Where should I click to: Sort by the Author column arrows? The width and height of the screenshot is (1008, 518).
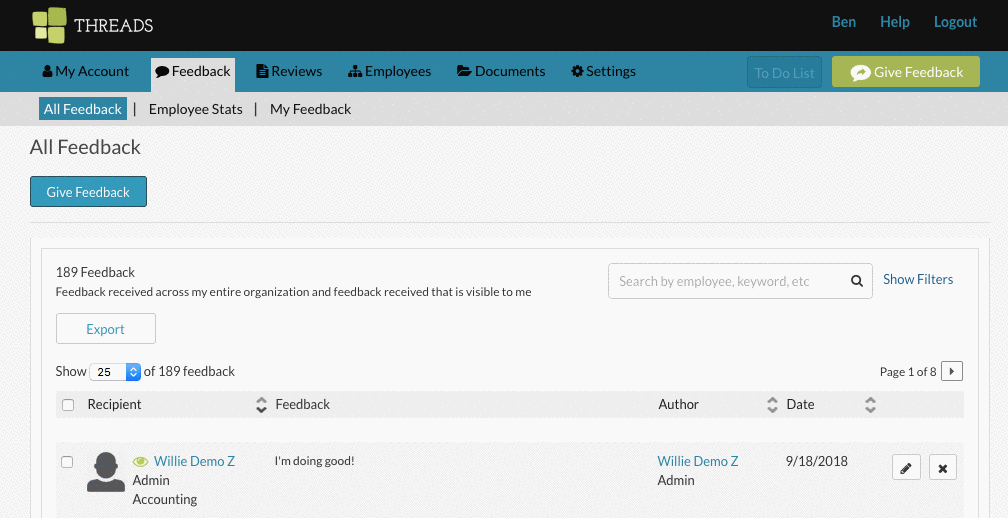(x=772, y=405)
